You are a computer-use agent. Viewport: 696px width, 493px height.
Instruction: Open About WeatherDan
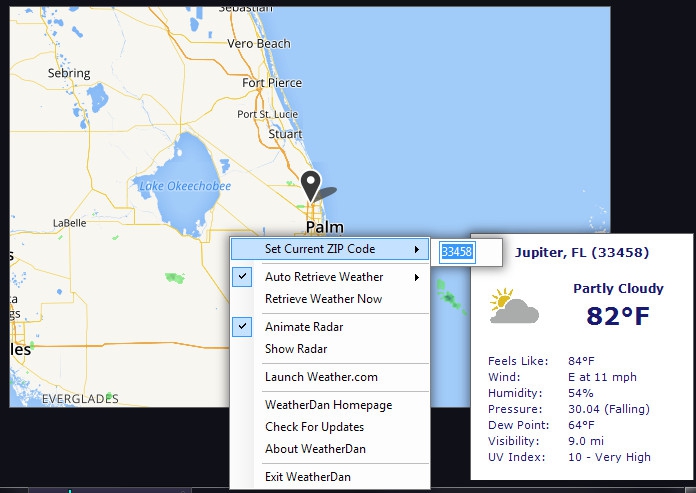(x=315, y=449)
